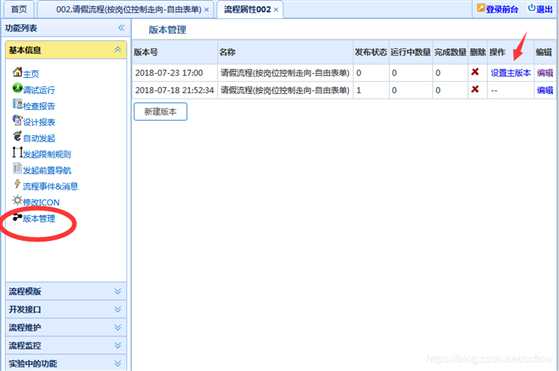
Task: Click the 登录前台 icon in header
Action: pyautogui.click(x=481, y=8)
